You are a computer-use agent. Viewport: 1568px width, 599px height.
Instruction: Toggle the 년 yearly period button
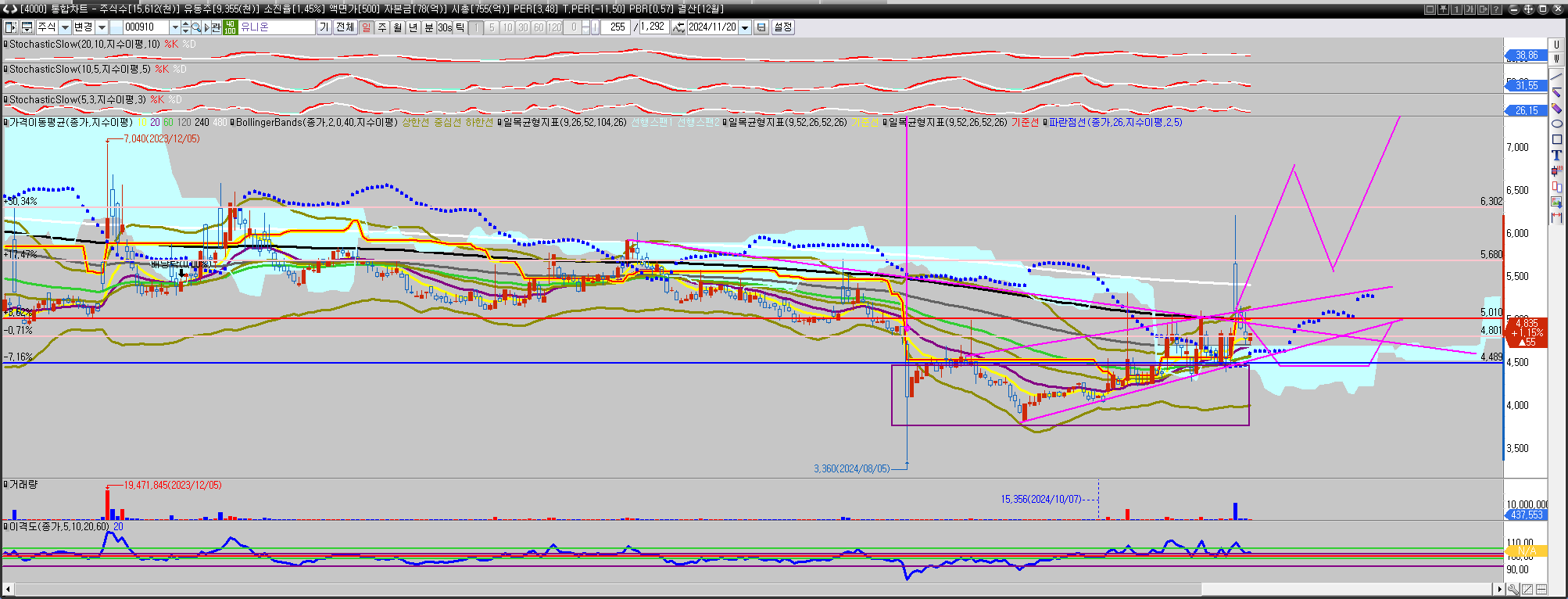413,27
